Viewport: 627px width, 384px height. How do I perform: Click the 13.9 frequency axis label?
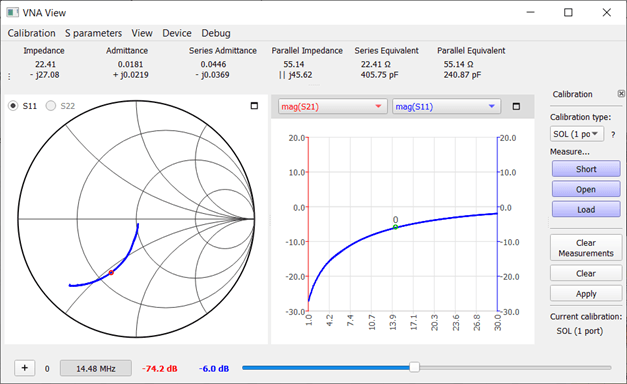pyautogui.click(x=393, y=322)
